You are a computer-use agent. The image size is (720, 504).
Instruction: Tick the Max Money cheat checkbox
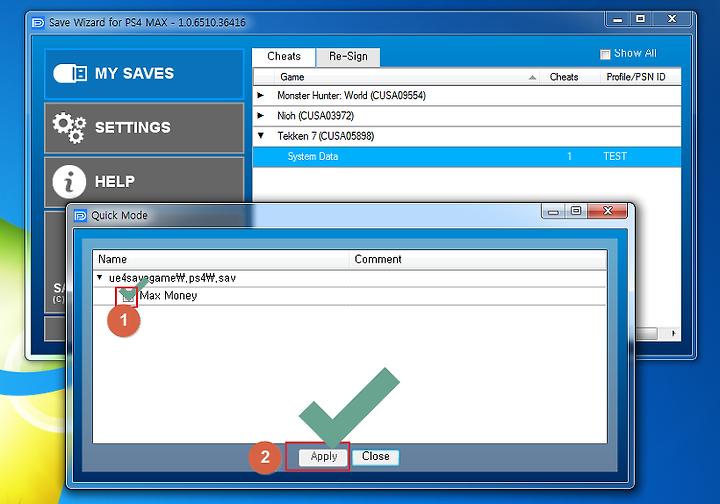tap(128, 297)
